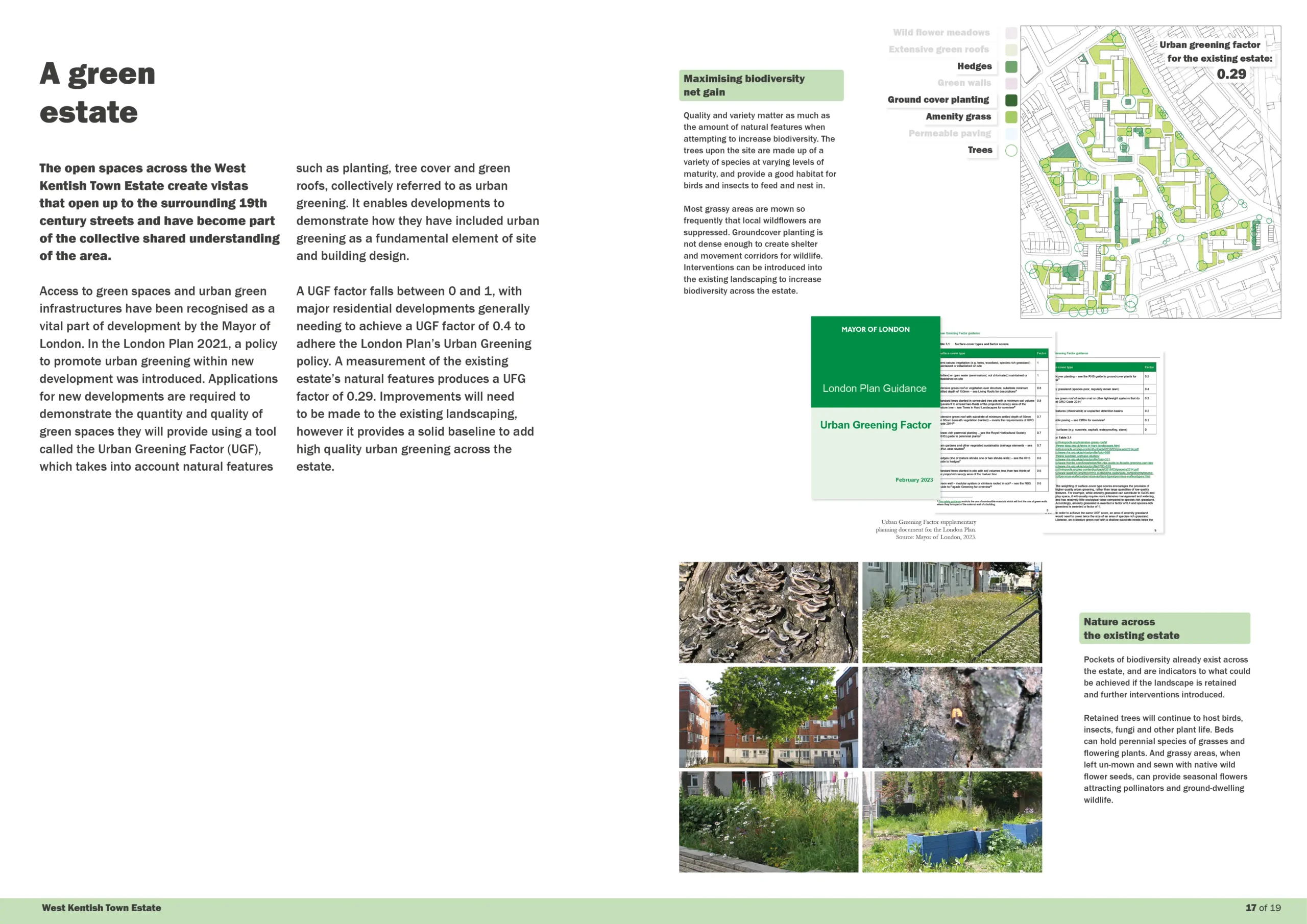The height and width of the screenshot is (924, 1307).
Task: Click the Trees circle legend icon
Action: [1011, 150]
